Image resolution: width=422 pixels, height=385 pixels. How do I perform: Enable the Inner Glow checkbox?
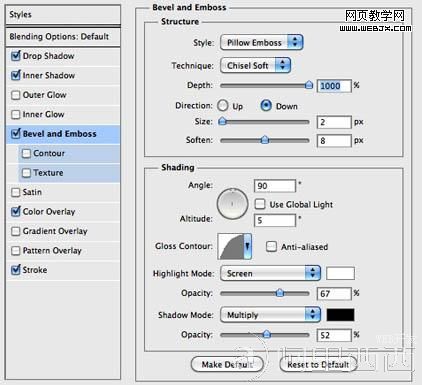point(15,114)
